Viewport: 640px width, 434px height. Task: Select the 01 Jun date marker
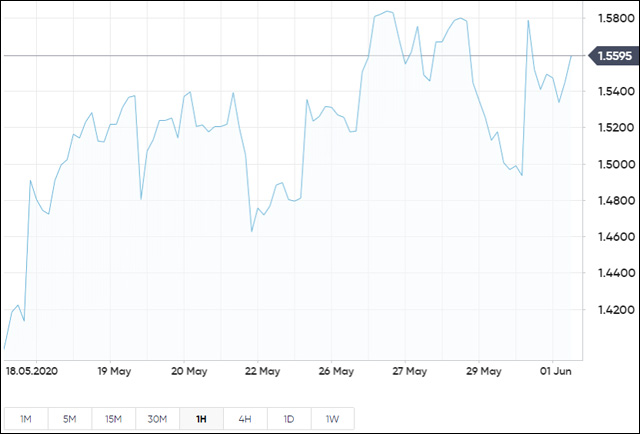[x=554, y=371]
